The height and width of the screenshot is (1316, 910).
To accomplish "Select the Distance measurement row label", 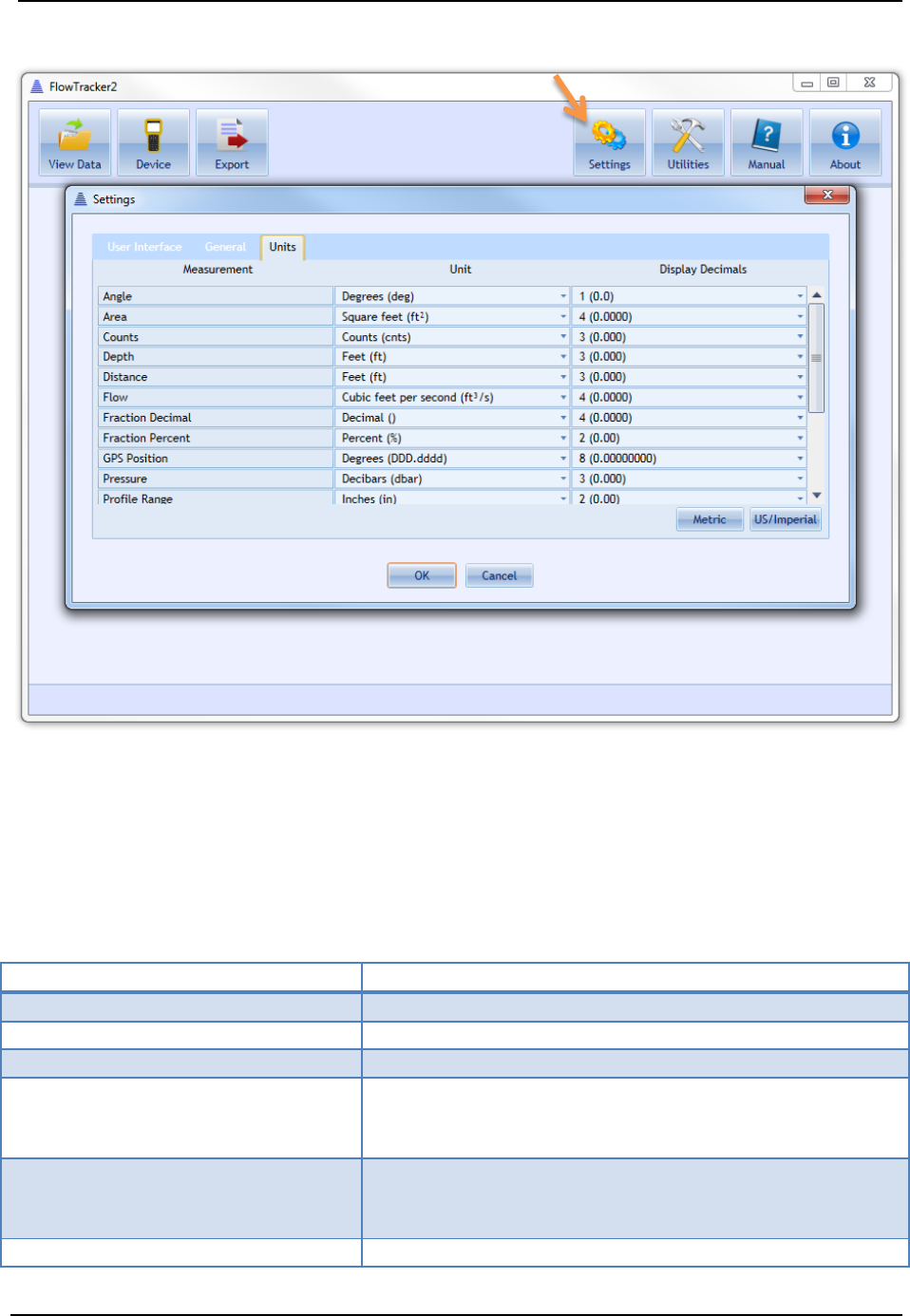I will (216, 377).
